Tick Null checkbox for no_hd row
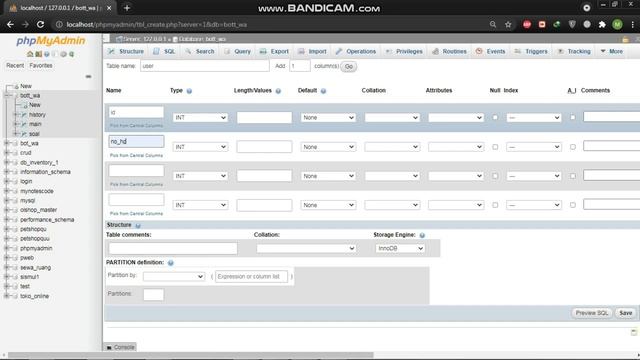 click(x=495, y=147)
